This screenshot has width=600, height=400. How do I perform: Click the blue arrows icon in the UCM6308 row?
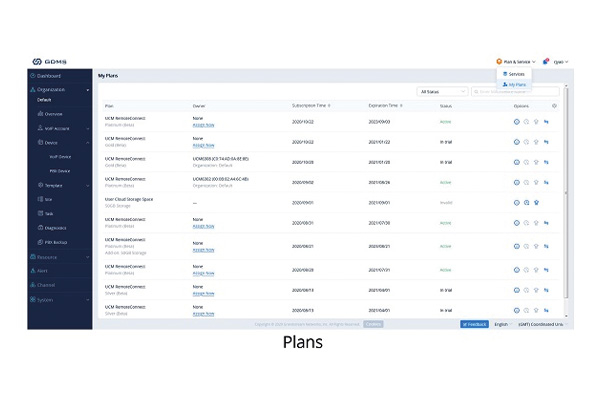point(546,162)
